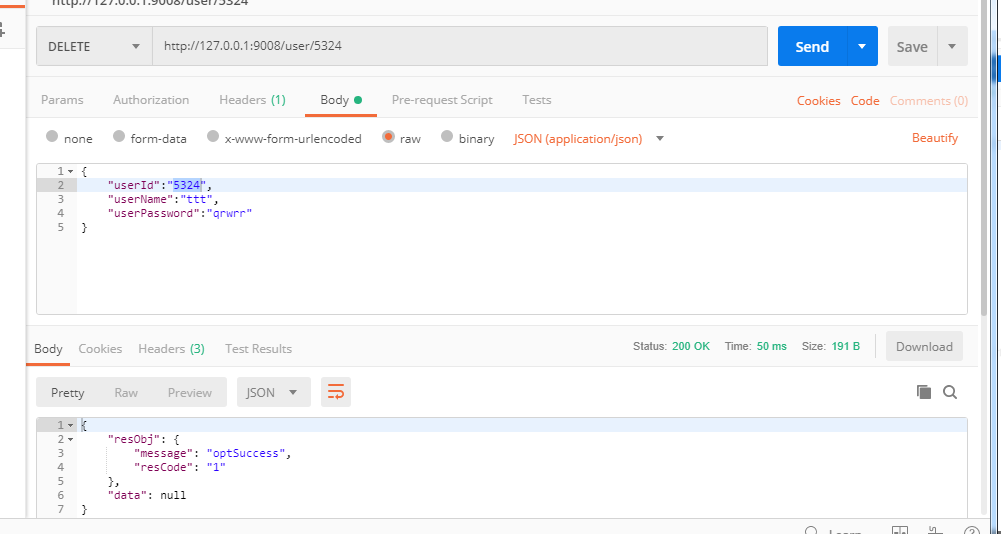Switch to the Tests tab
The image size is (1001, 534).
[536, 100]
